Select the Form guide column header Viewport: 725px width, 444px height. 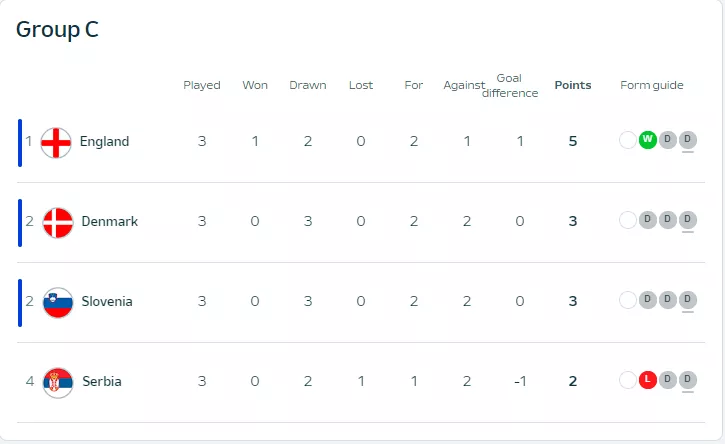coord(652,86)
